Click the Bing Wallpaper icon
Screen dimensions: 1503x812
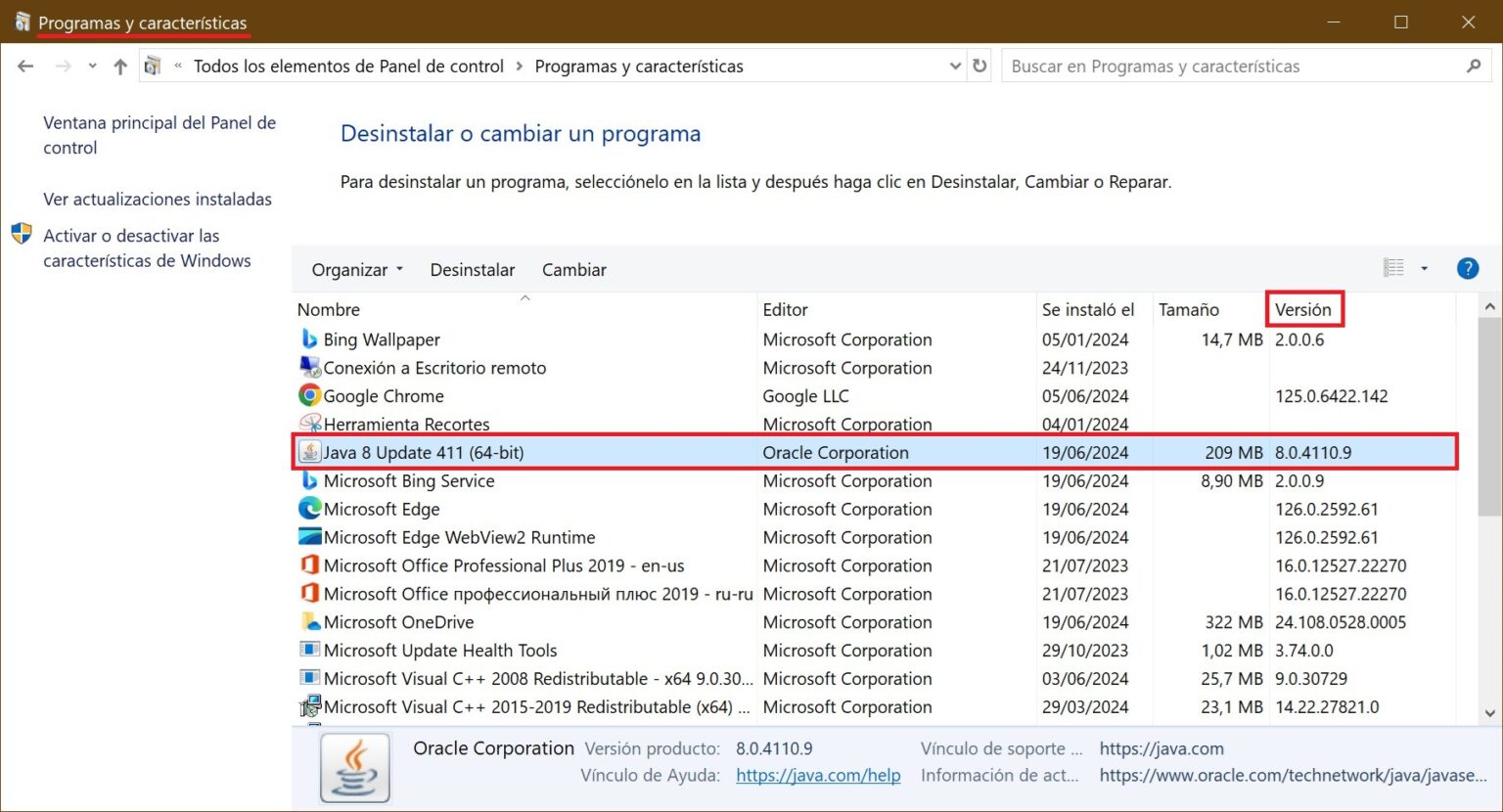(x=309, y=338)
